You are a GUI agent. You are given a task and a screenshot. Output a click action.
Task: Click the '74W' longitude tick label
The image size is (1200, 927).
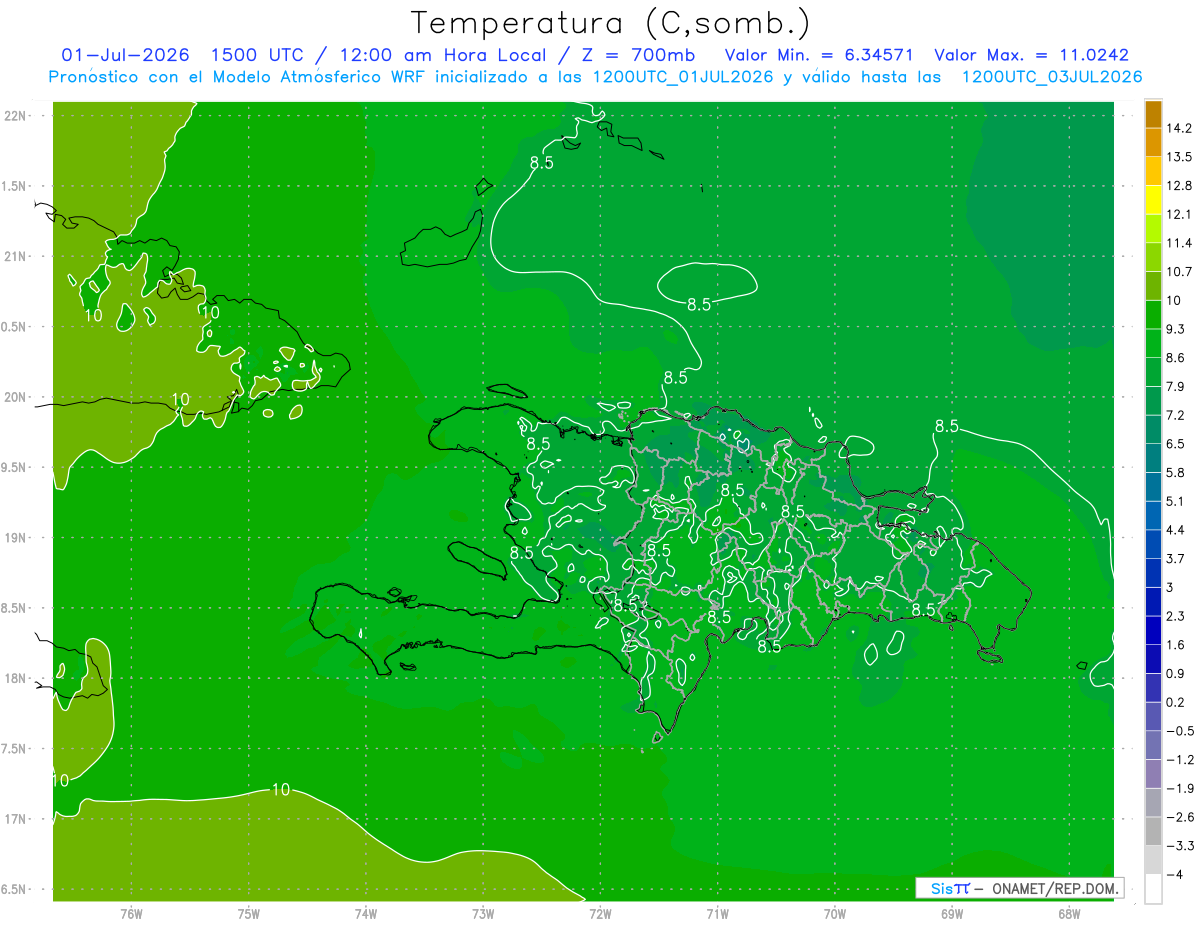click(366, 914)
